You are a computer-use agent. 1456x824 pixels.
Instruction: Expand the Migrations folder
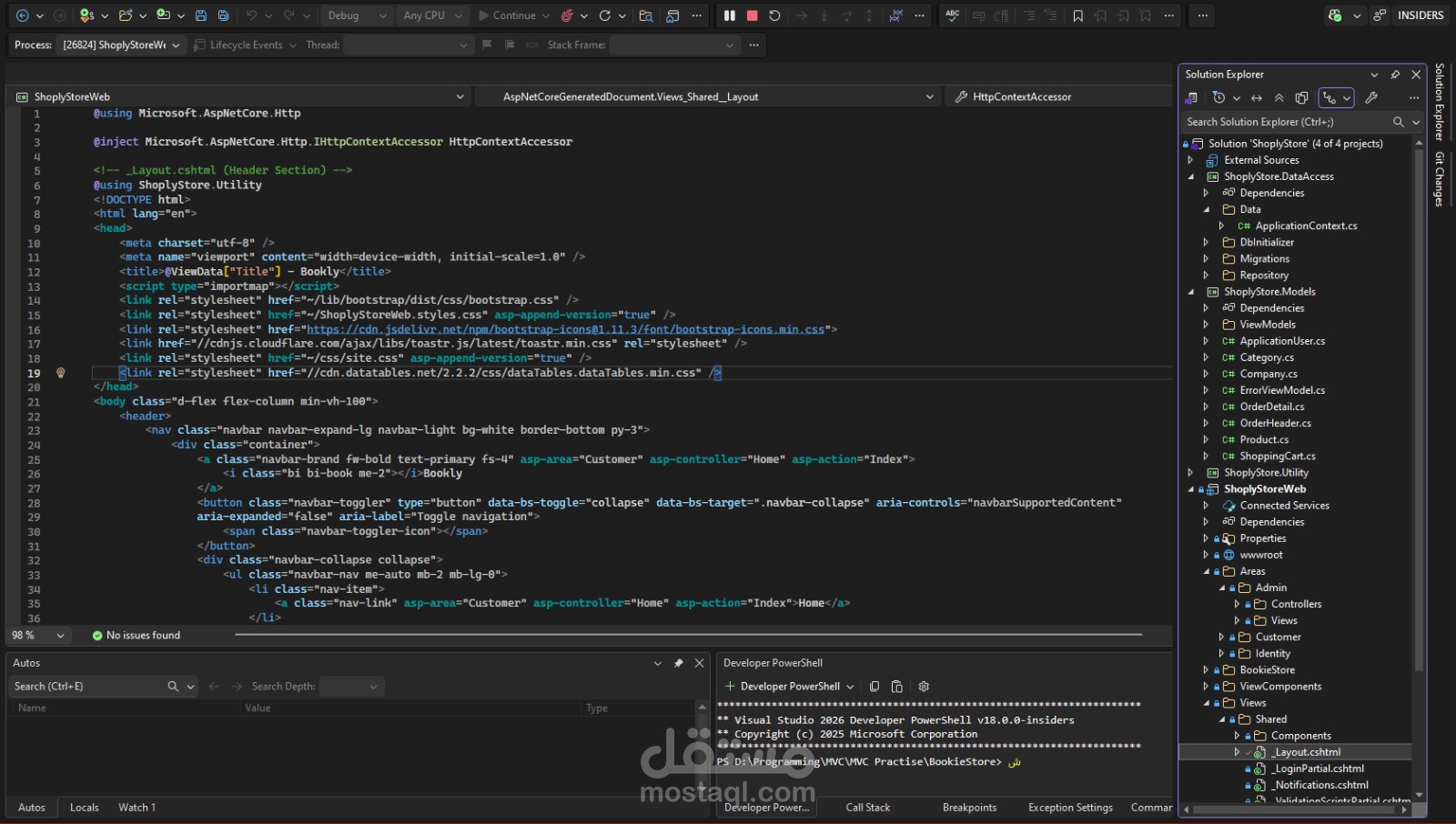(x=1207, y=259)
